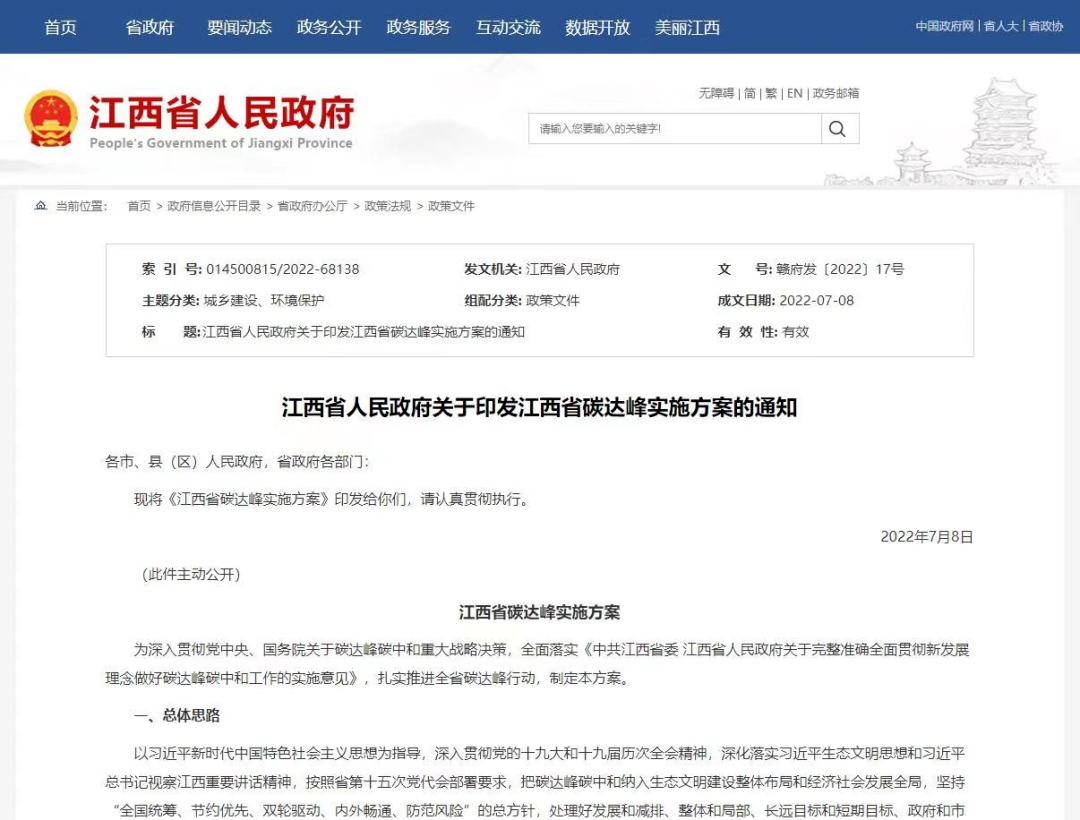1080x820 pixels.
Task: Click the home icon beside 当前位置
Action: 41,205
